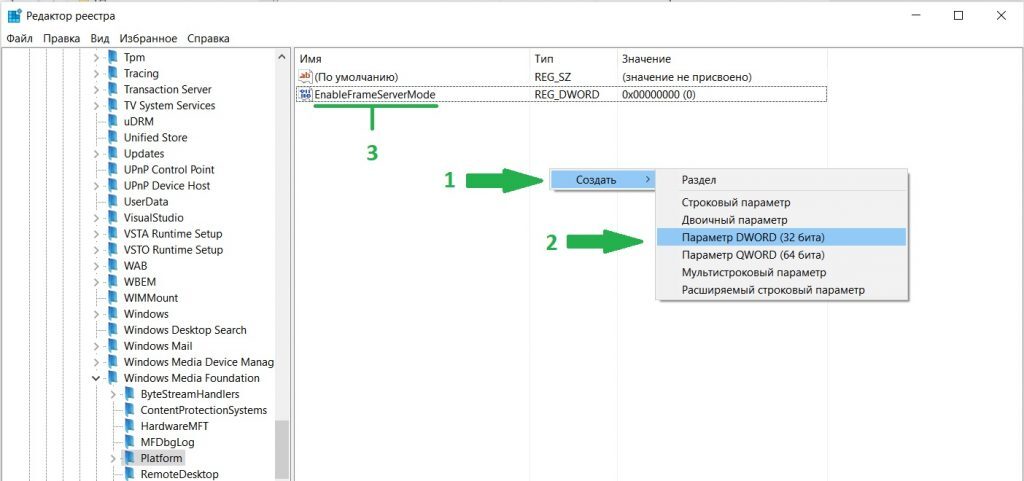Click the string value icon beside (По умолчанию)
Screen dimensions: 1024x481
click(305, 77)
